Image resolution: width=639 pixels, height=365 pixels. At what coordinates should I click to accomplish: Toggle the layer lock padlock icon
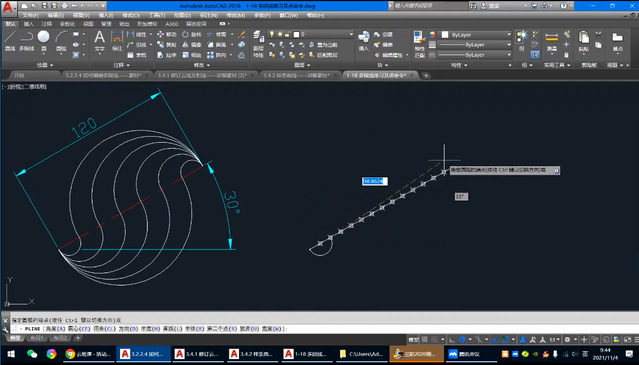pos(288,34)
